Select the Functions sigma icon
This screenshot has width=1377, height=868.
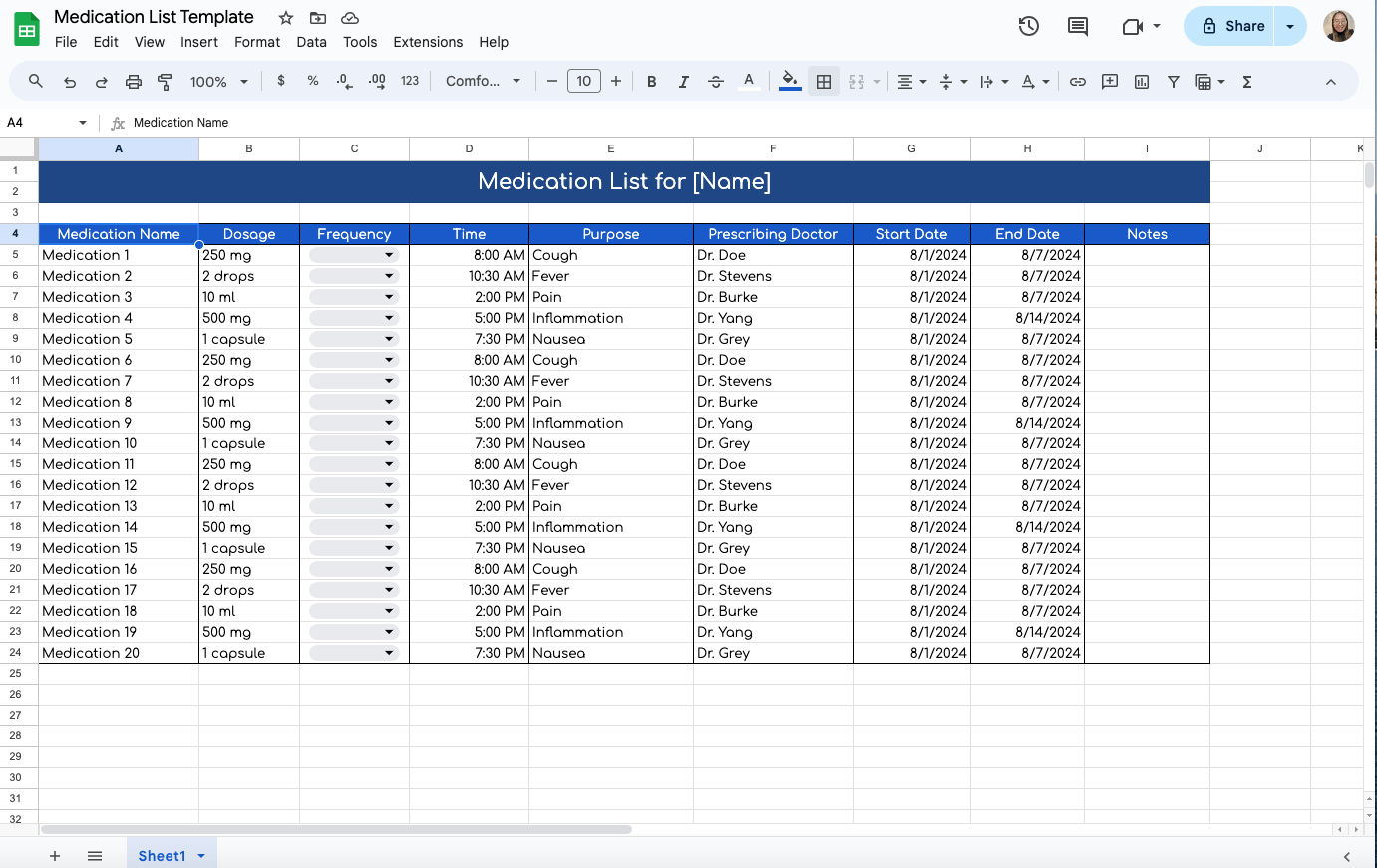coord(1246,81)
